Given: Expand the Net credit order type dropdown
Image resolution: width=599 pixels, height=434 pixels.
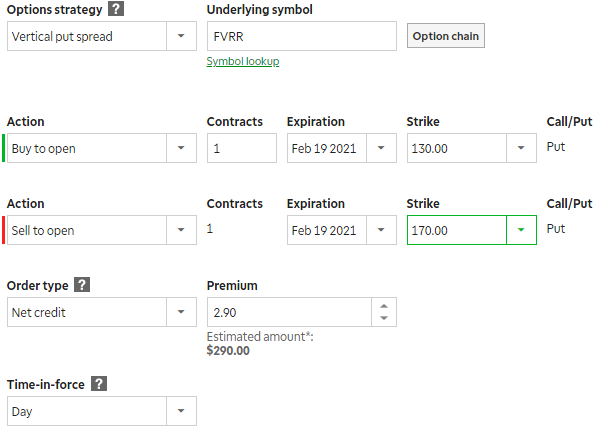Looking at the screenshot, I should tap(181, 312).
